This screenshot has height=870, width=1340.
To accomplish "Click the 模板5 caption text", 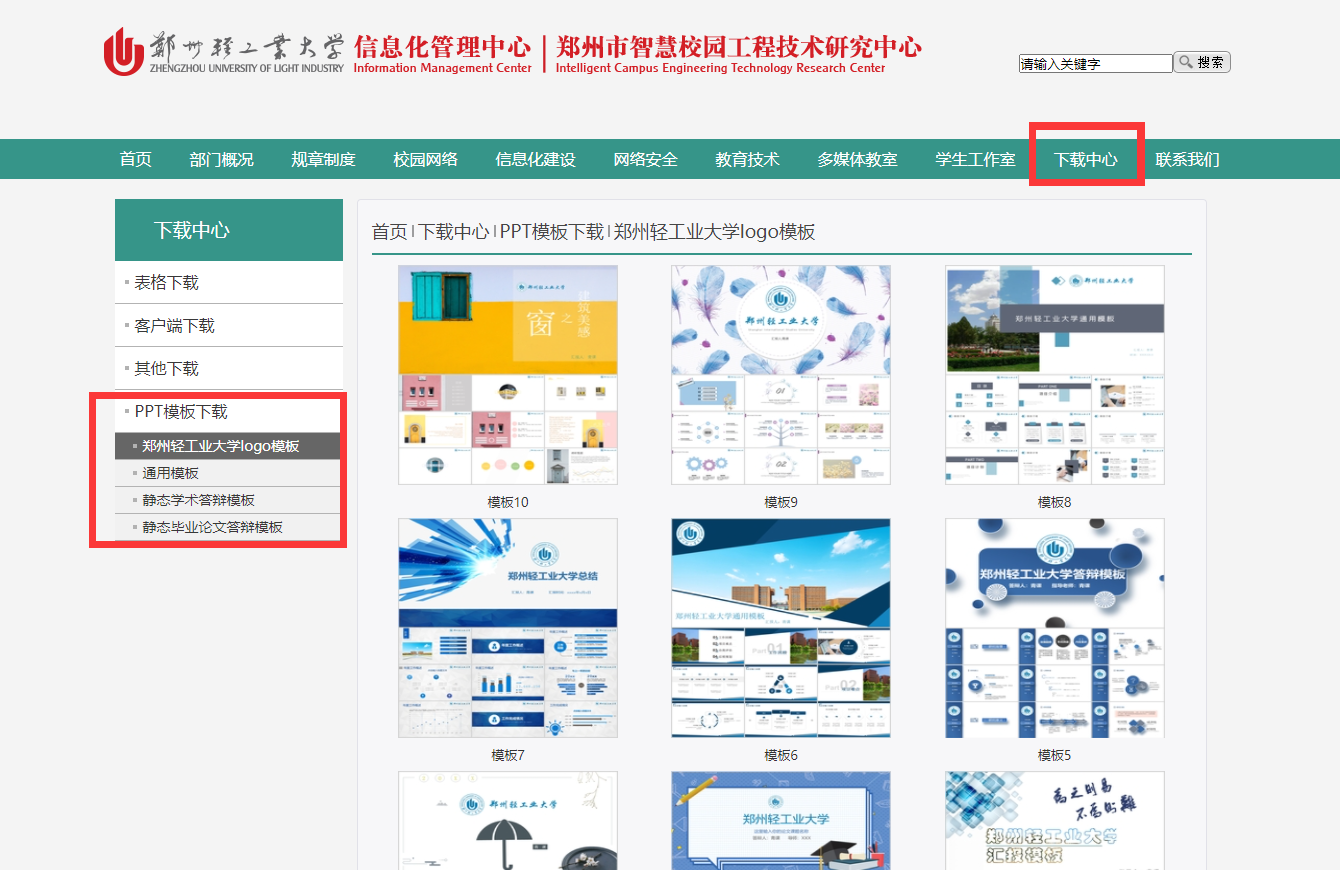I will tap(1055, 755).
